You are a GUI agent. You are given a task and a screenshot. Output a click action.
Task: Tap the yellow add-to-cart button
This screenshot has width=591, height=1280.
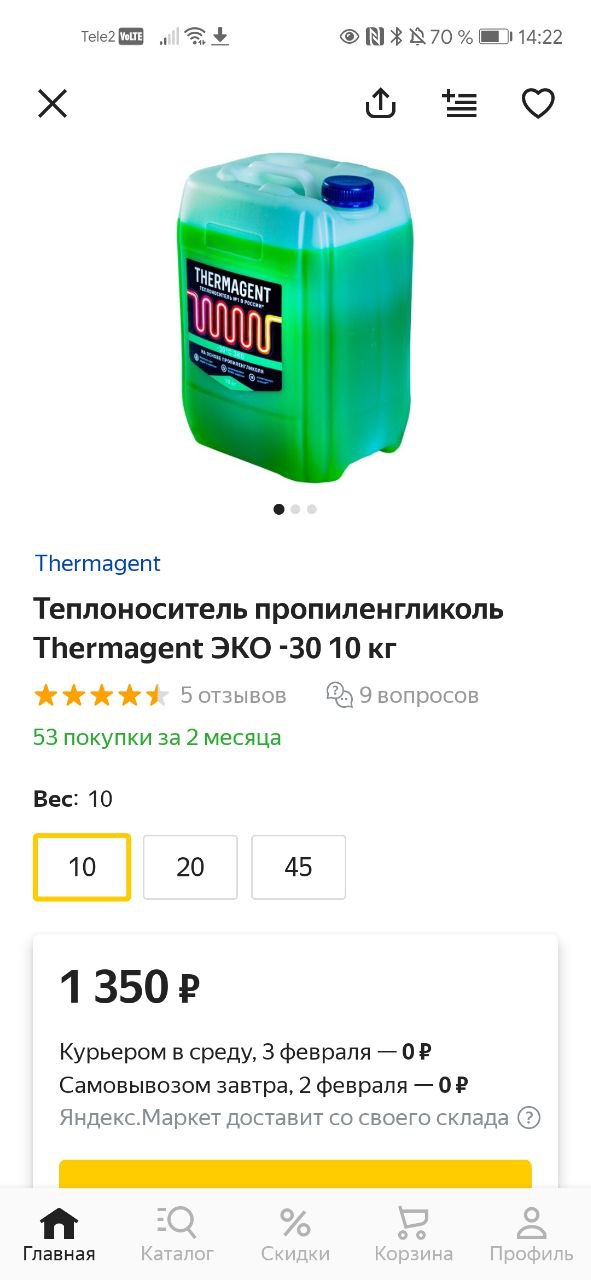click(x=295, y=1174)
